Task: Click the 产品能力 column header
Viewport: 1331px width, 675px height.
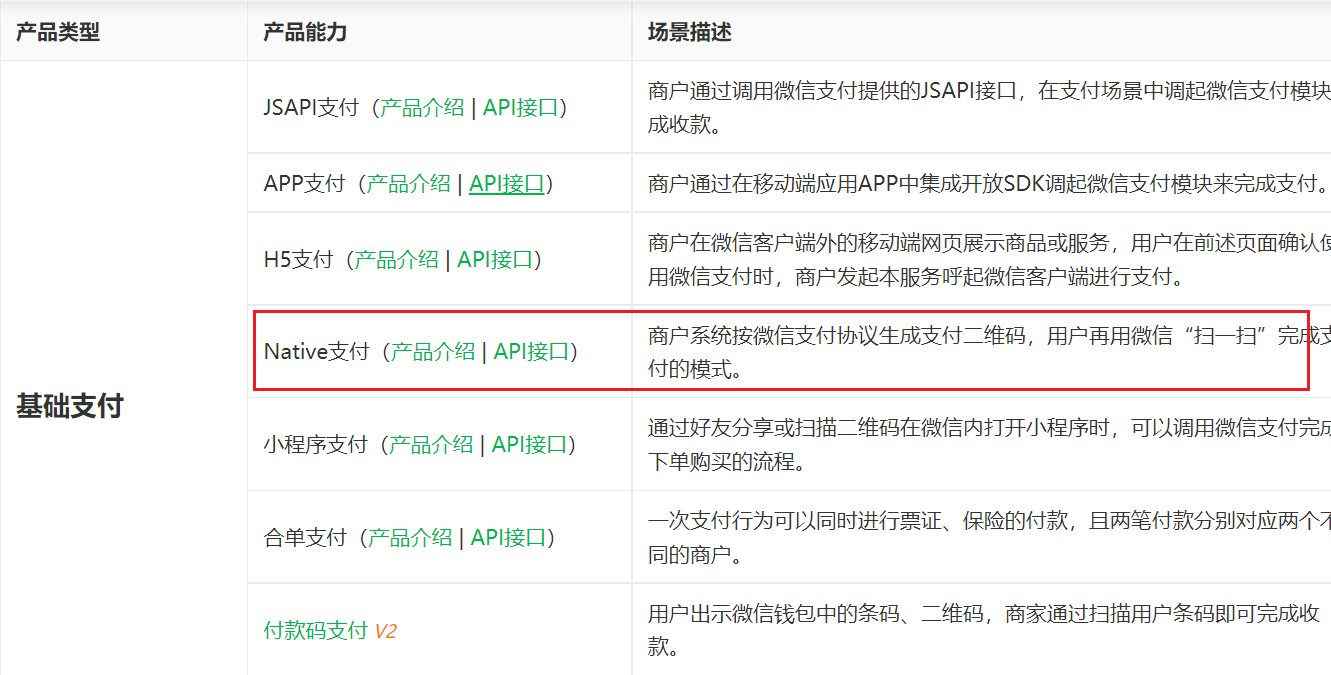Action: pyautogui.click(x=305, y=33)
